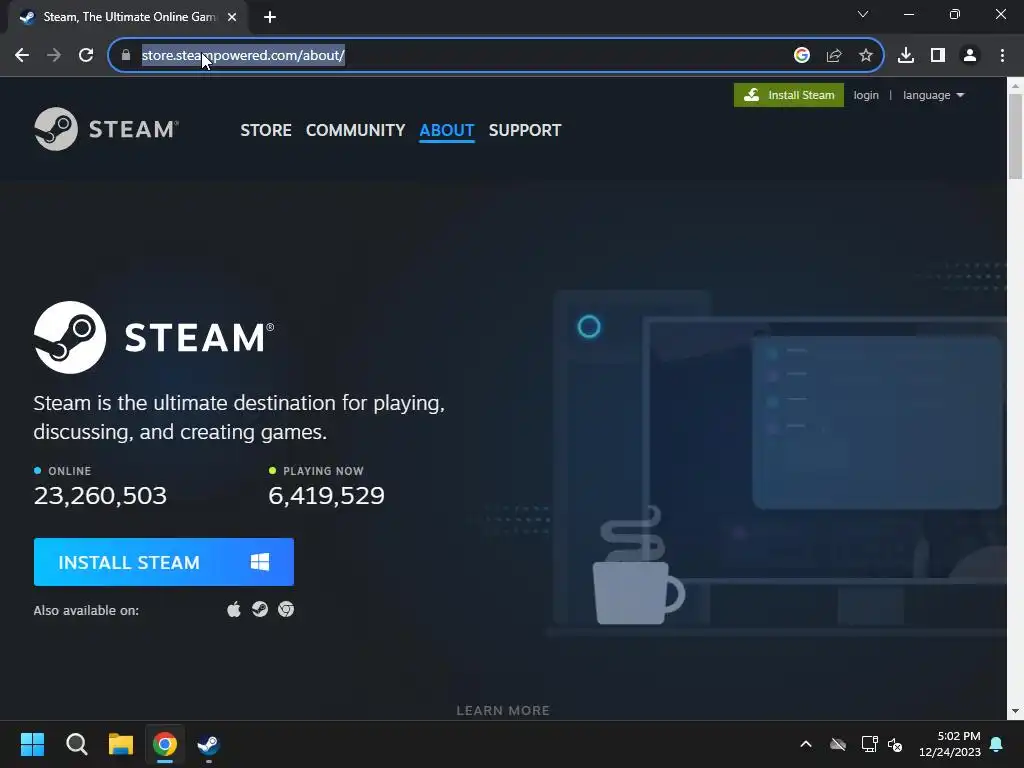Click the 'Also available on:' text
The height and width of the screenshot is (768, 1024).
tap(86, 611)
